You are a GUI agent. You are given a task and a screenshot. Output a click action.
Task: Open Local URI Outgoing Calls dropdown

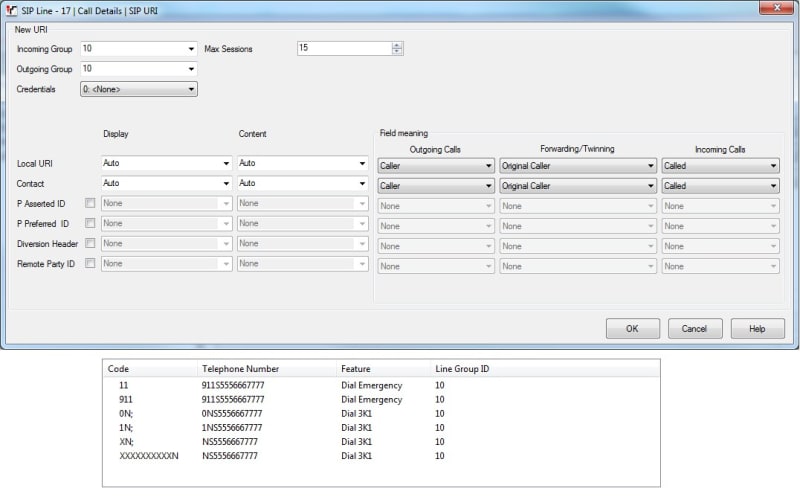436,166
